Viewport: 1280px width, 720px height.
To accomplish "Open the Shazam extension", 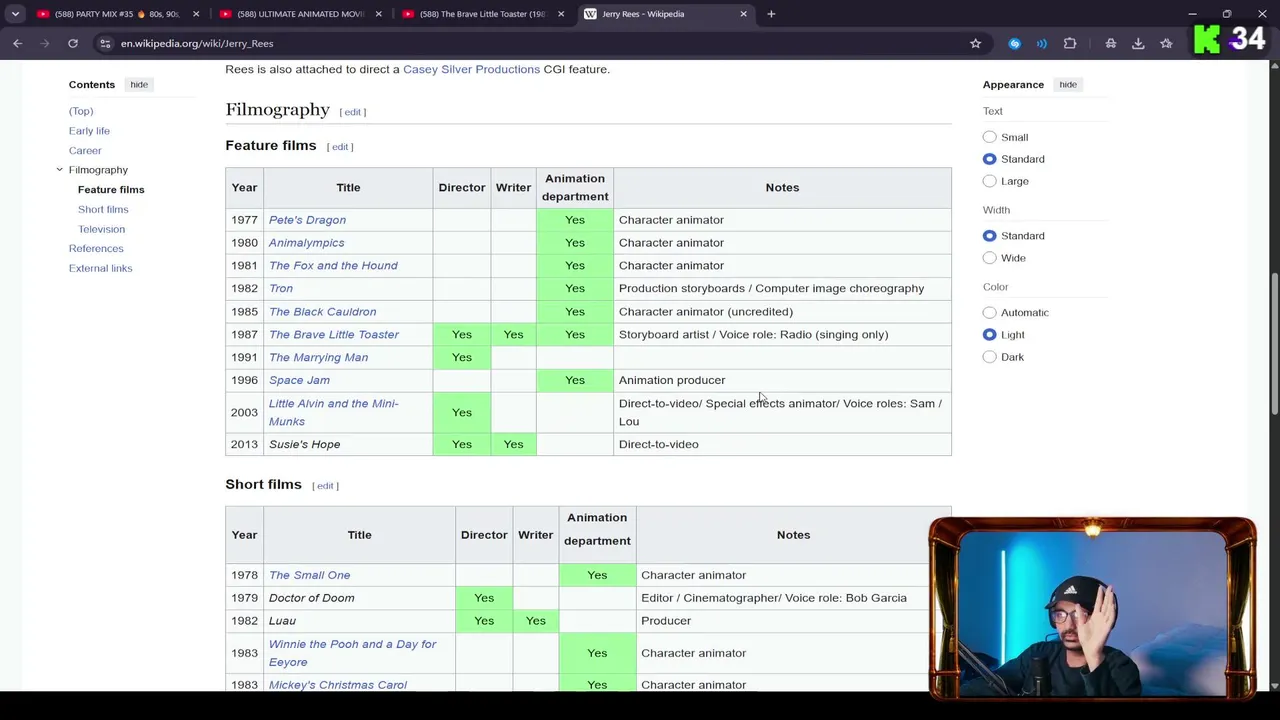I will [x=1015, y=43].
